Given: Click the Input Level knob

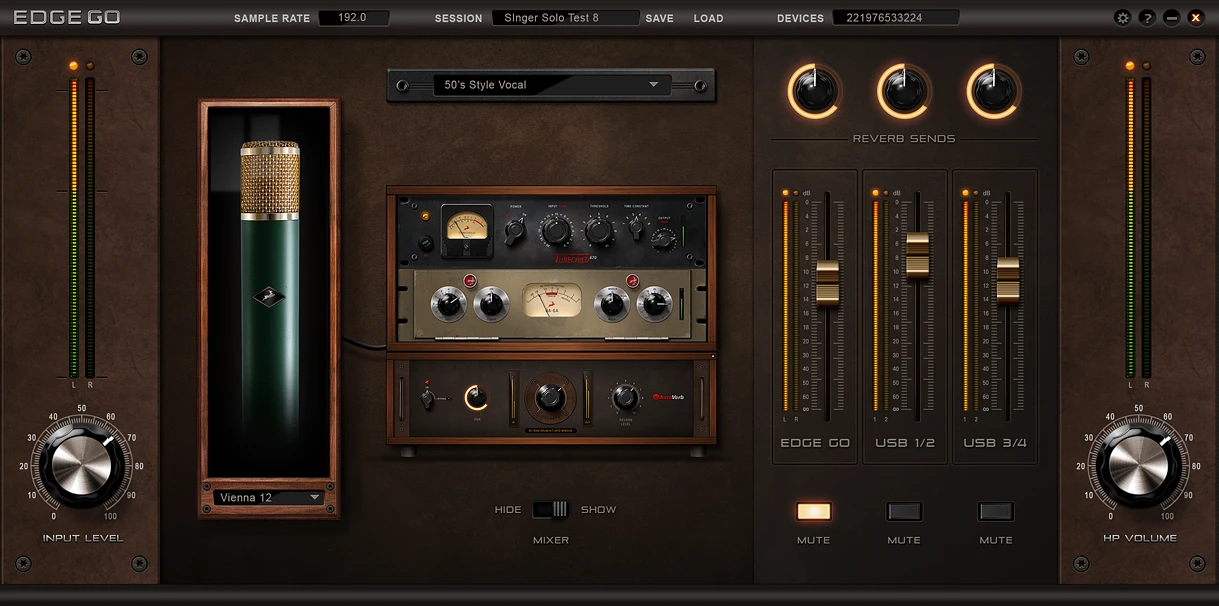Looking at the screenshot, I should pos(81,465).
